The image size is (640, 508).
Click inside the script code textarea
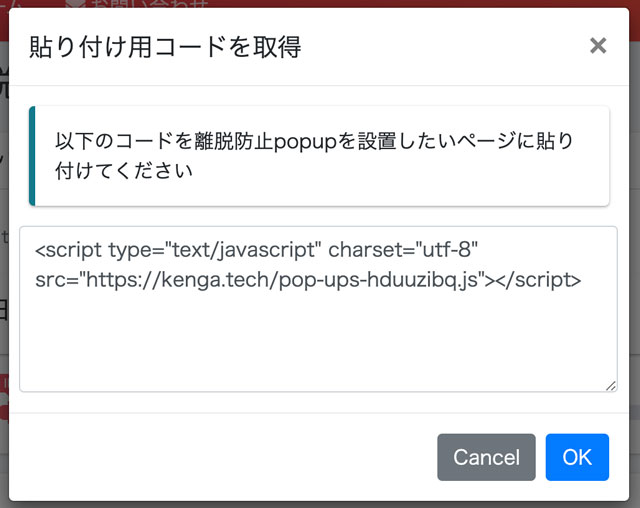tap(318, 309)
